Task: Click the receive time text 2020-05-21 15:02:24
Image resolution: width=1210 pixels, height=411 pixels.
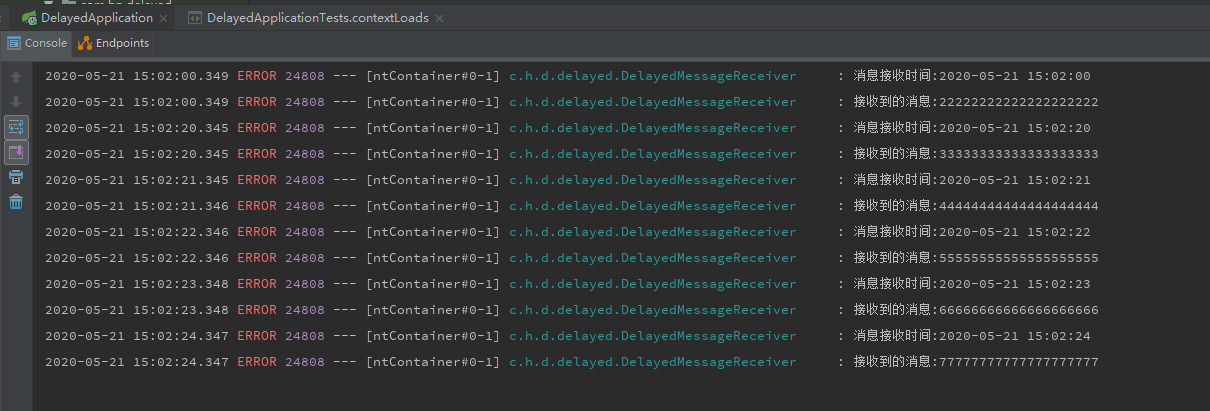Action: coord(1015,336)
